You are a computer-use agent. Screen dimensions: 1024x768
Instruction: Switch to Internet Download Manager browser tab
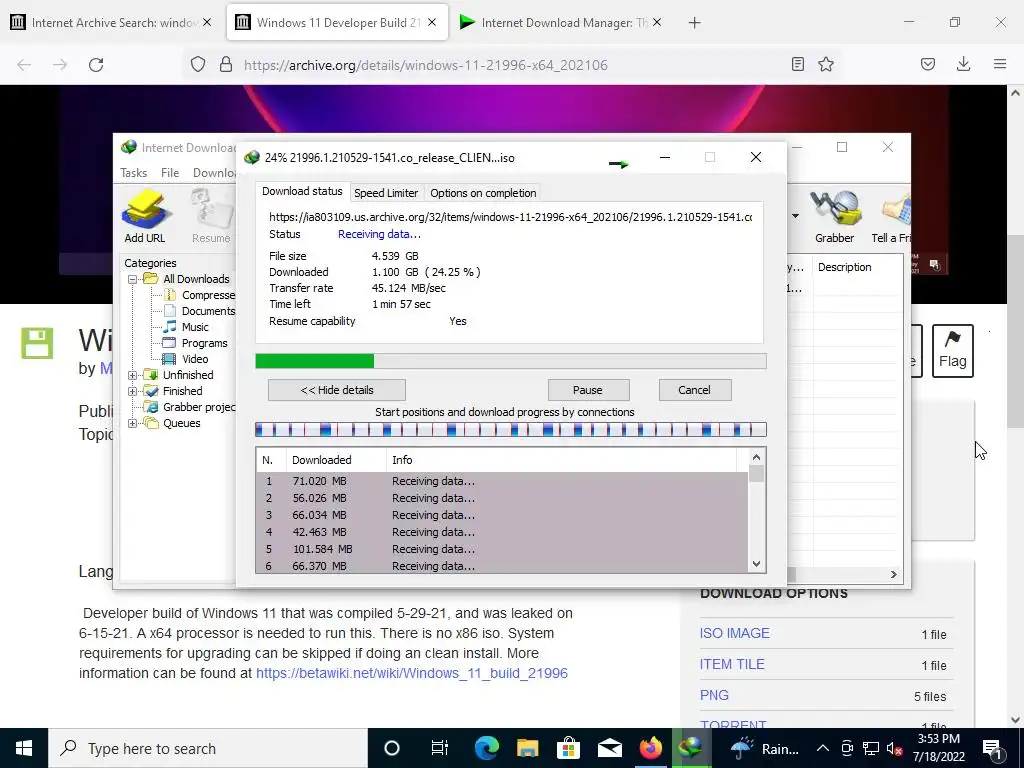(562, 22)
